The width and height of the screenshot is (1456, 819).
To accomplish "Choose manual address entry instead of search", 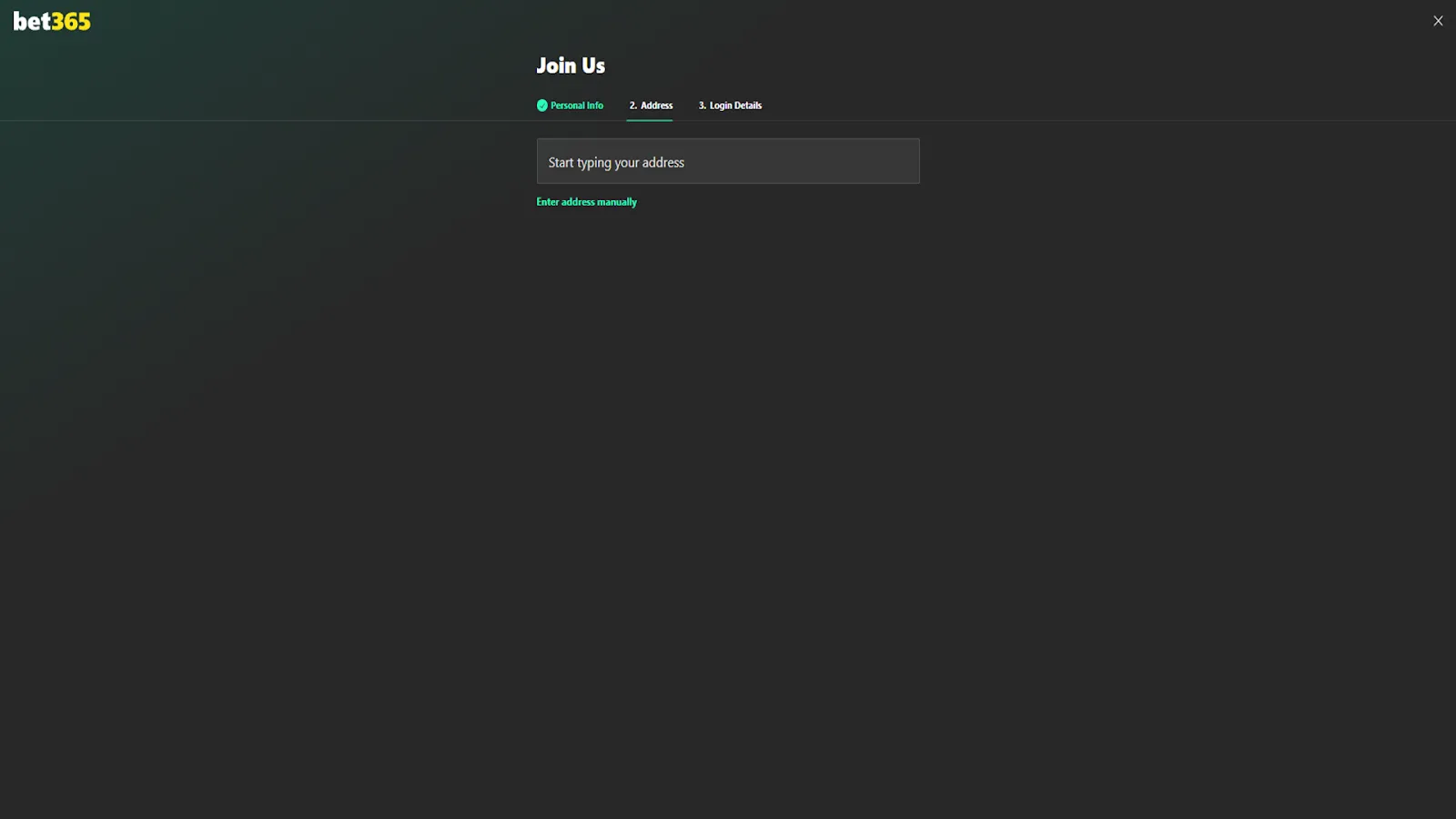I will 586,201.
